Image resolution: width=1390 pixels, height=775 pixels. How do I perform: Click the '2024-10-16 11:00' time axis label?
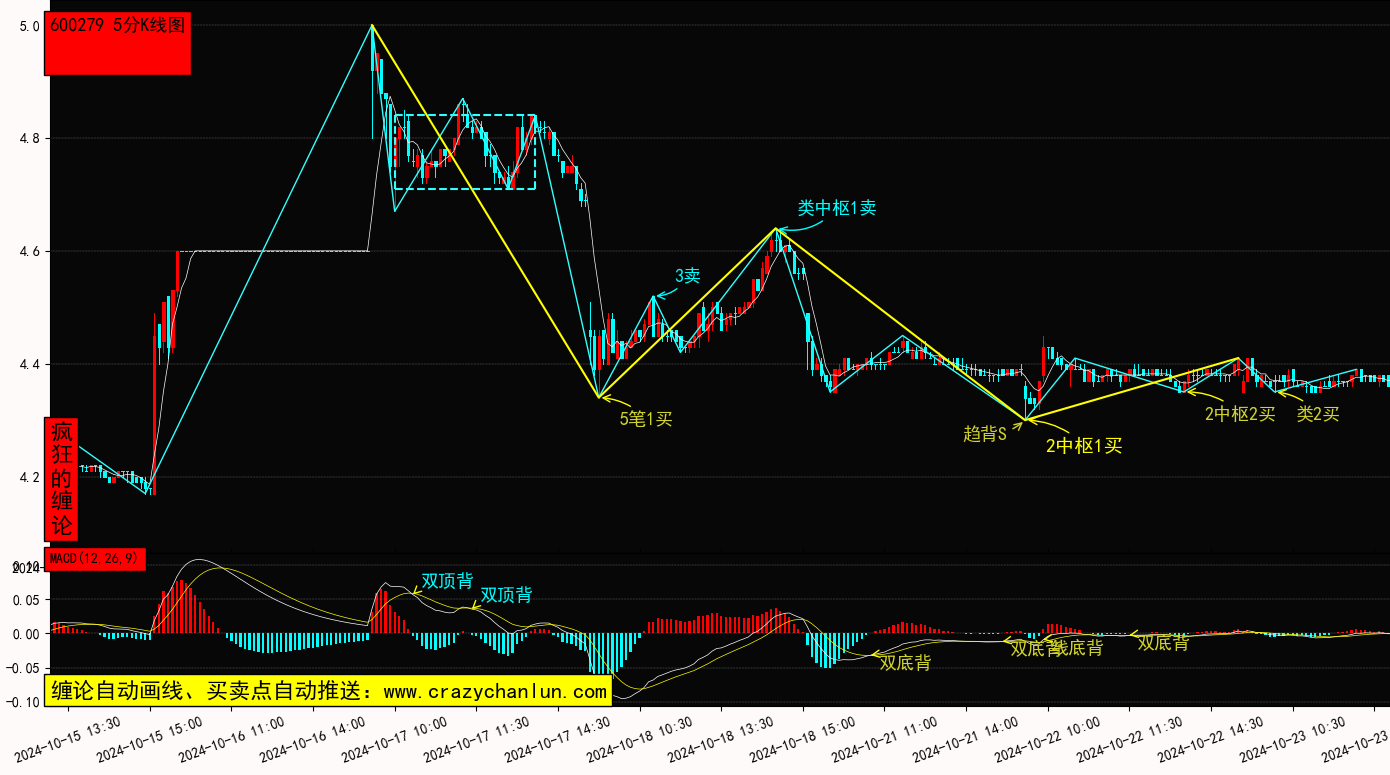231,739
